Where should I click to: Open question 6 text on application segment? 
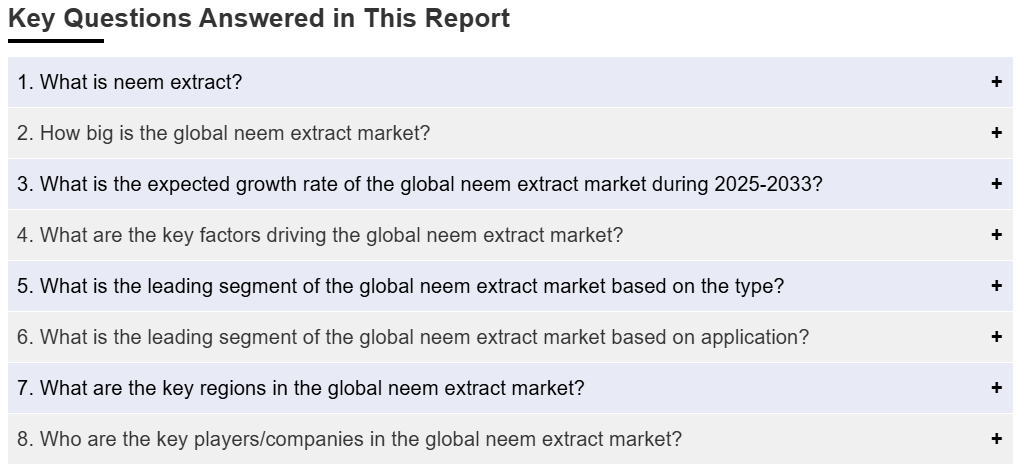(413, 337)
